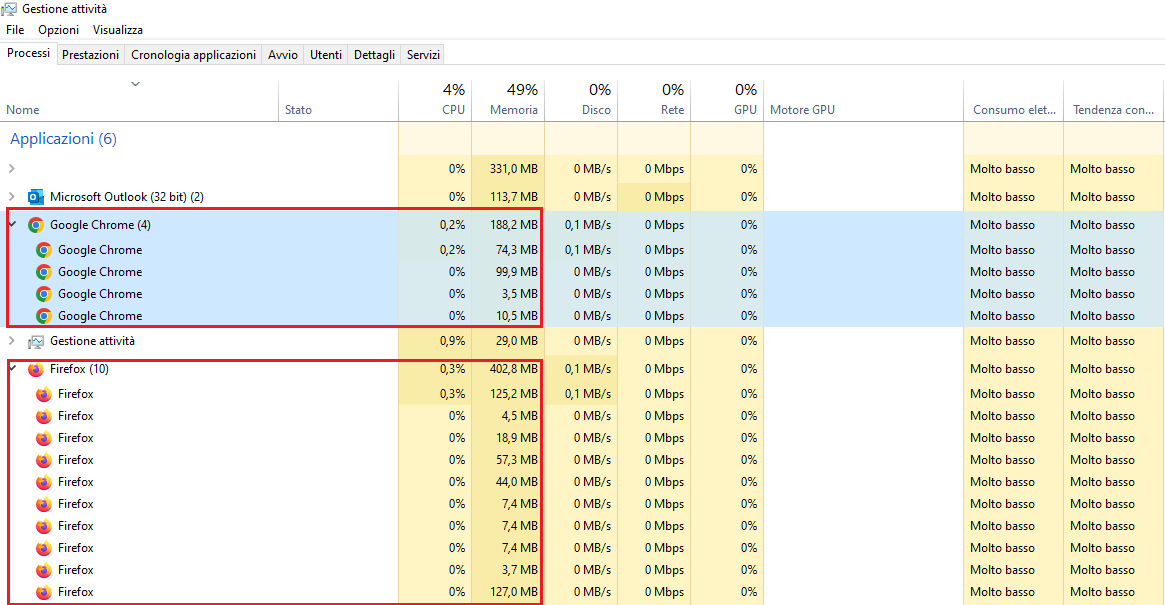This screenshot has width=1165, height=605.
Task: Select the Firefox (10) row label
Action: click(x=79, y=369)
